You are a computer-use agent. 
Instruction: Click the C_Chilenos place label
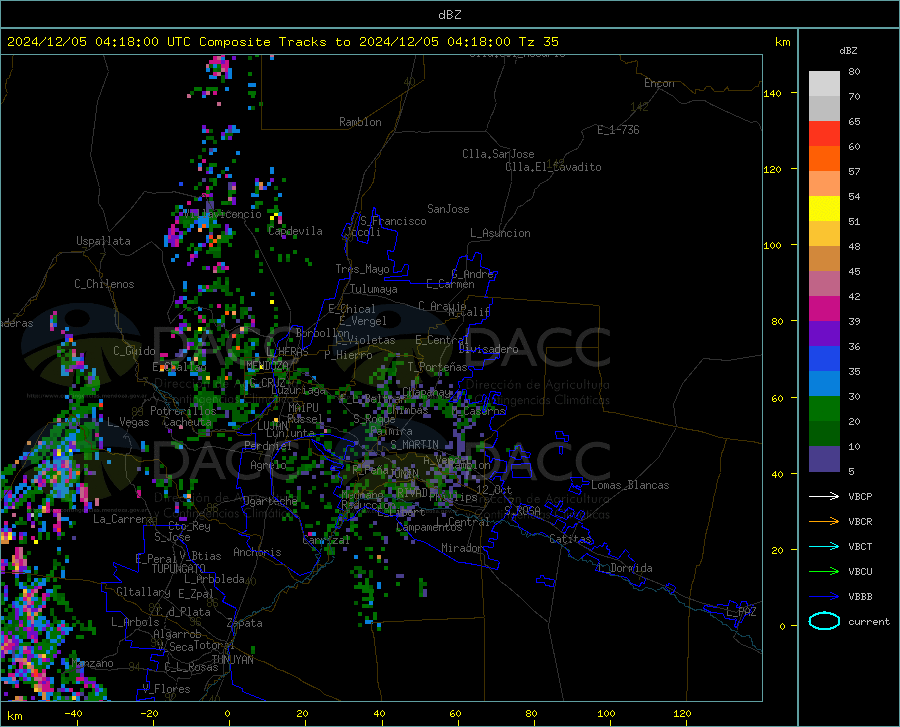tap(104, 284)
